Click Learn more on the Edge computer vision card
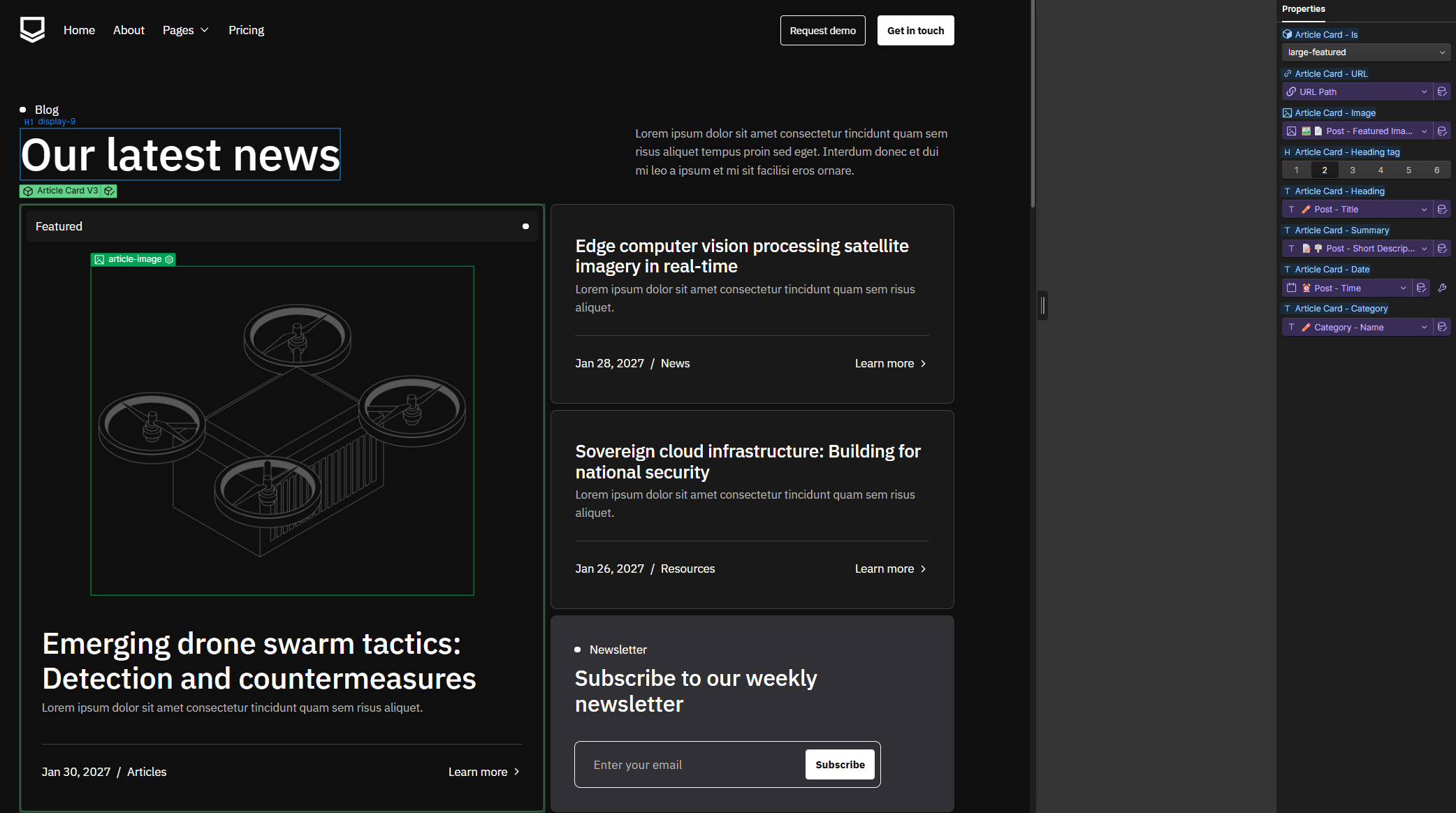The height and width of the screenshot is (813, 1456). pos(890,364)
